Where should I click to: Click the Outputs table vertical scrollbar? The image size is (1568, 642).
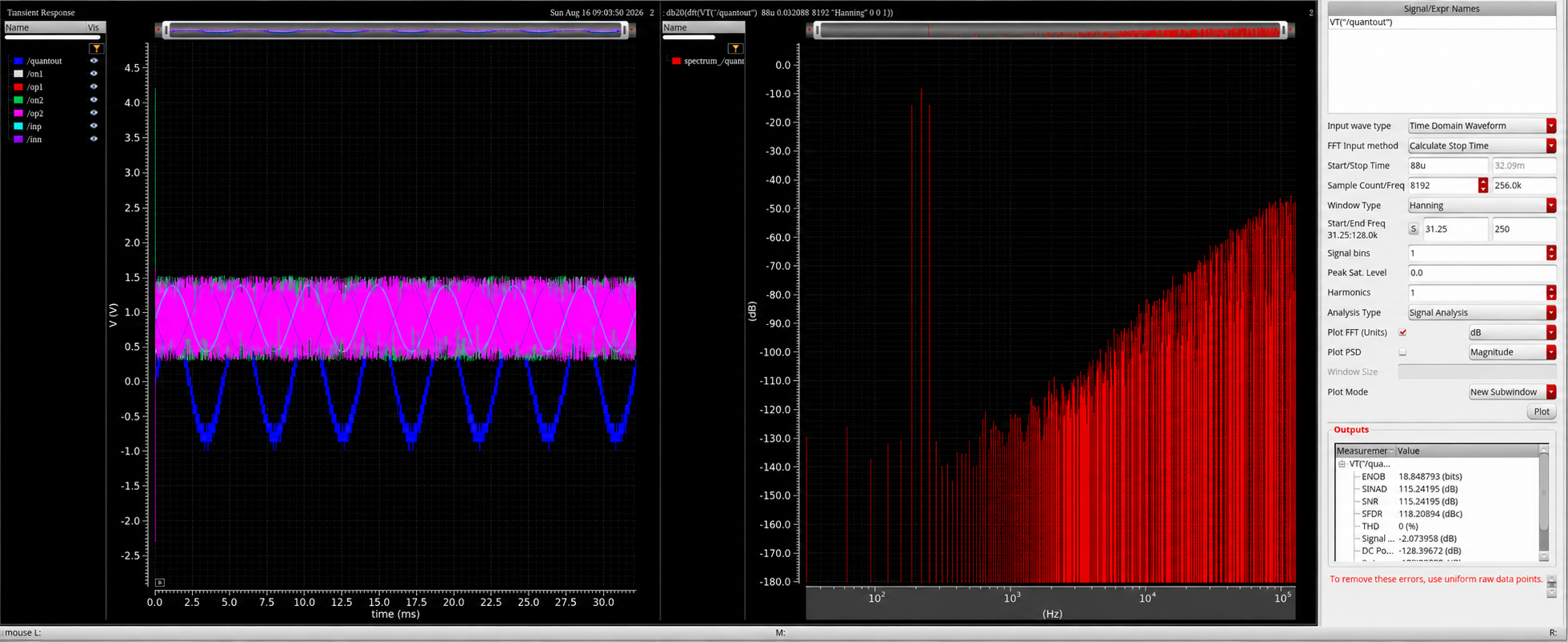[1544, 504]
